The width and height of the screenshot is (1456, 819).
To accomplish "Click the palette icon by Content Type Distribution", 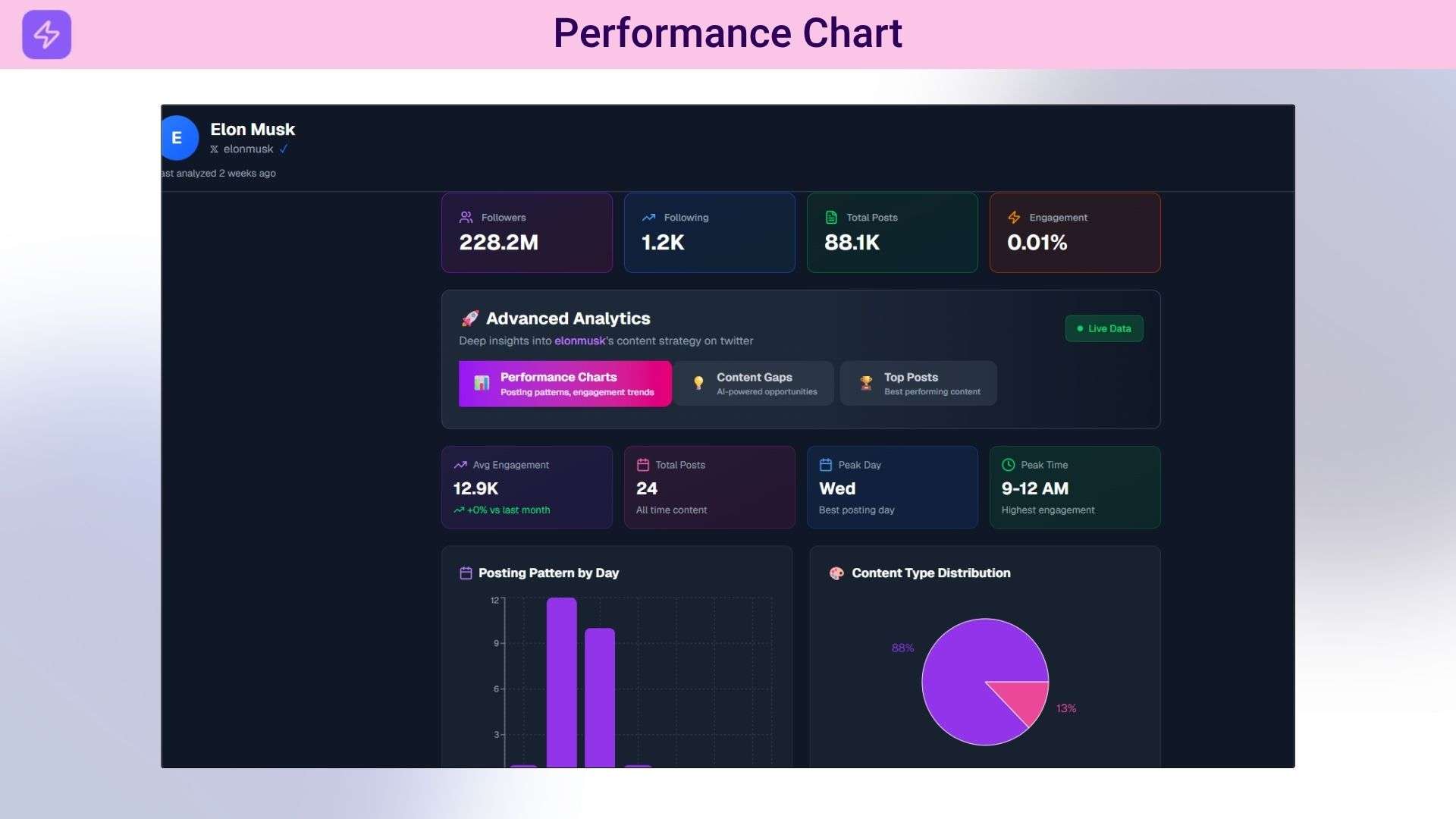I will pos(836,573).
